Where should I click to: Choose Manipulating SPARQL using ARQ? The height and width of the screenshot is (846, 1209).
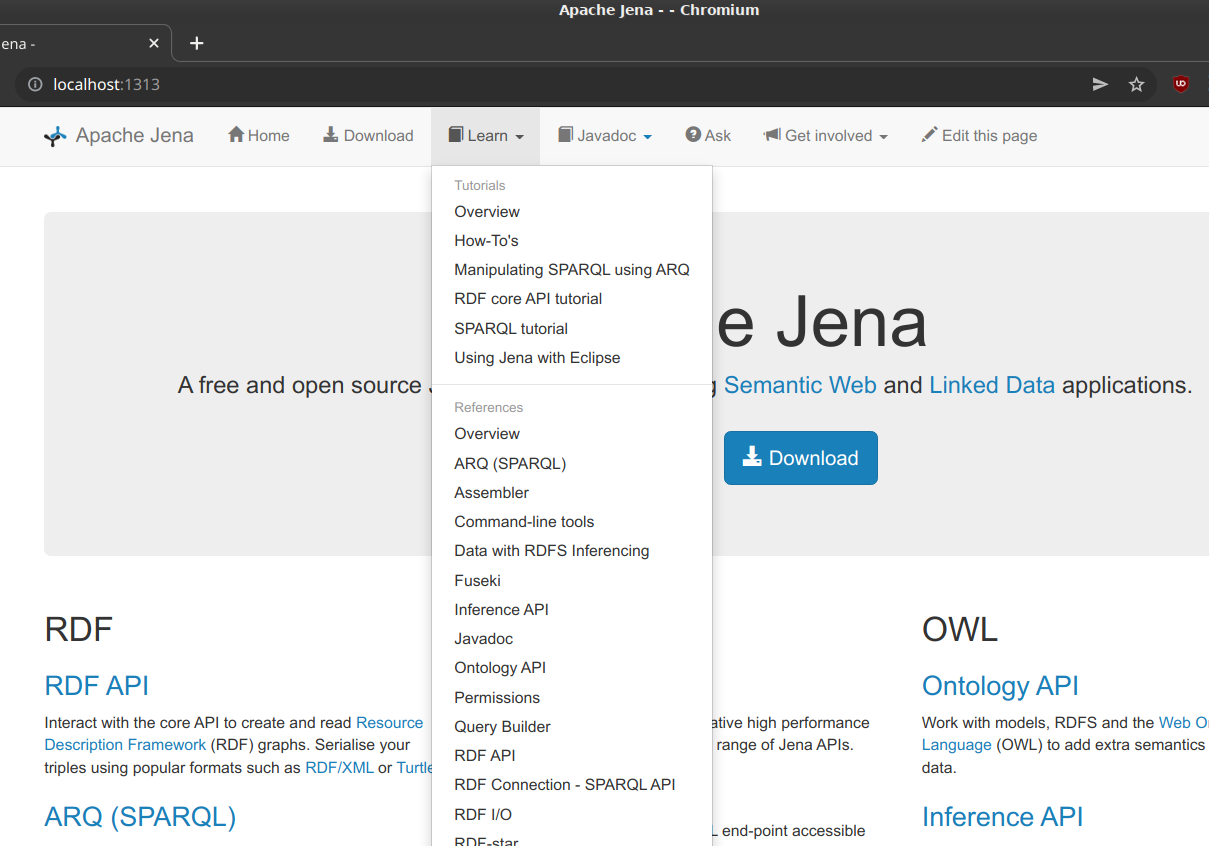point(572,270)
